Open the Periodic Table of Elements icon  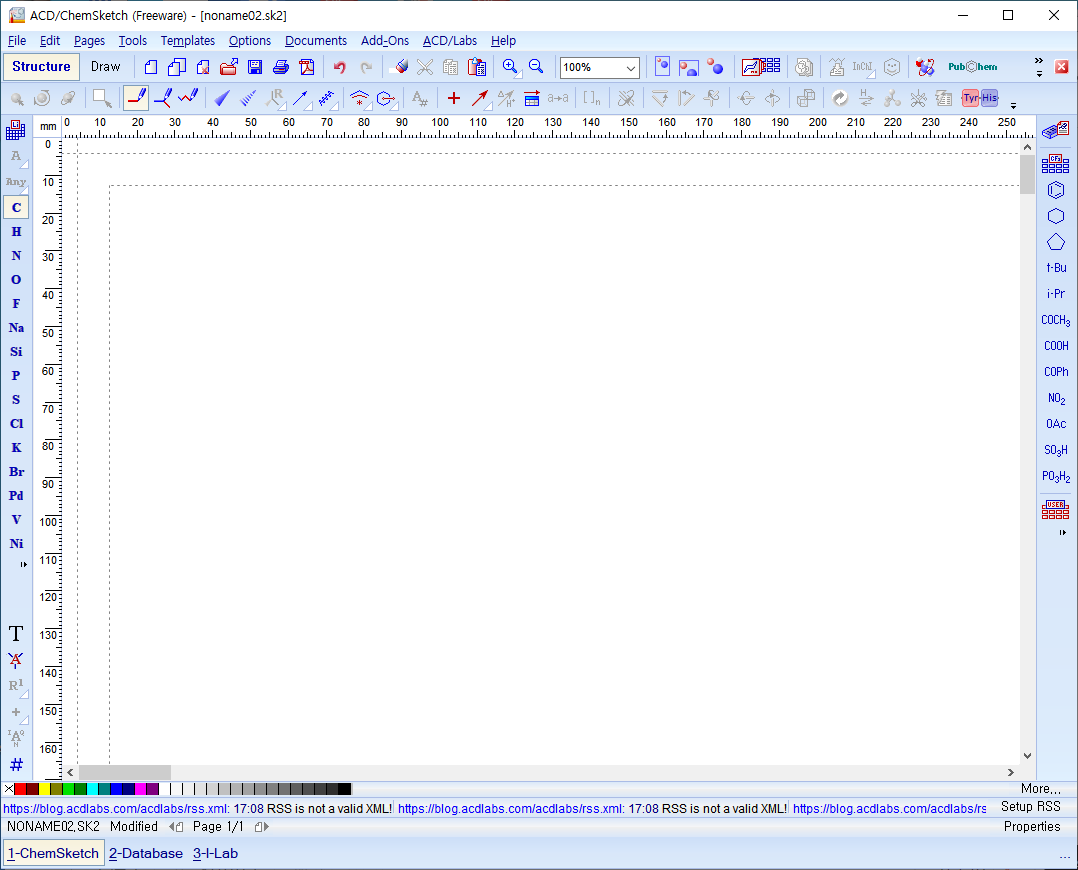point(15,129)
